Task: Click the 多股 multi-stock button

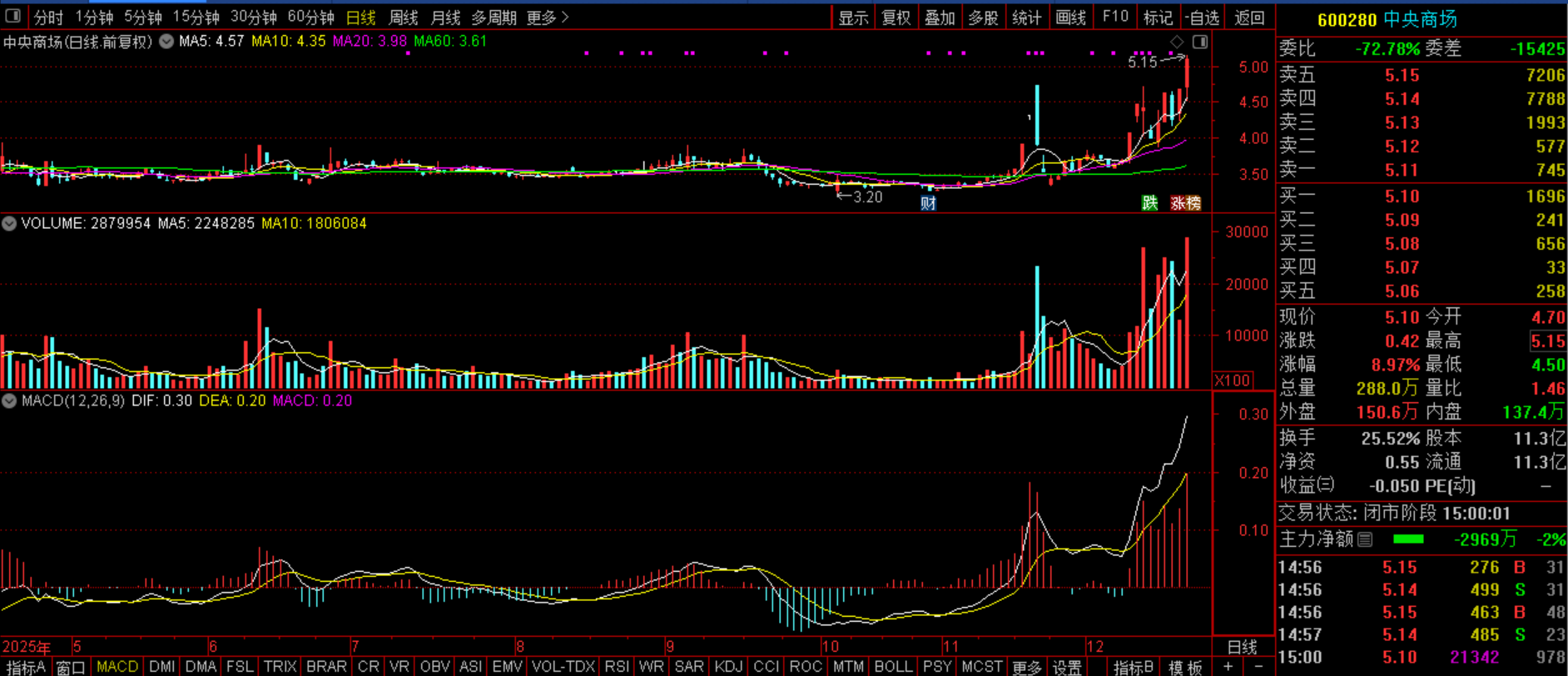Action: coord(983,17)
